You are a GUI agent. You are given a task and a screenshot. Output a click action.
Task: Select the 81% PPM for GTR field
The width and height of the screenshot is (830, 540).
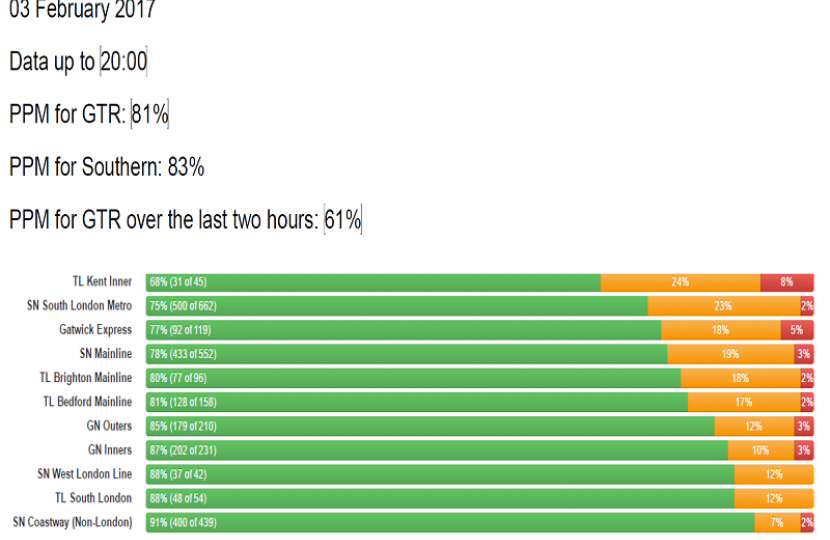[149, 115]
